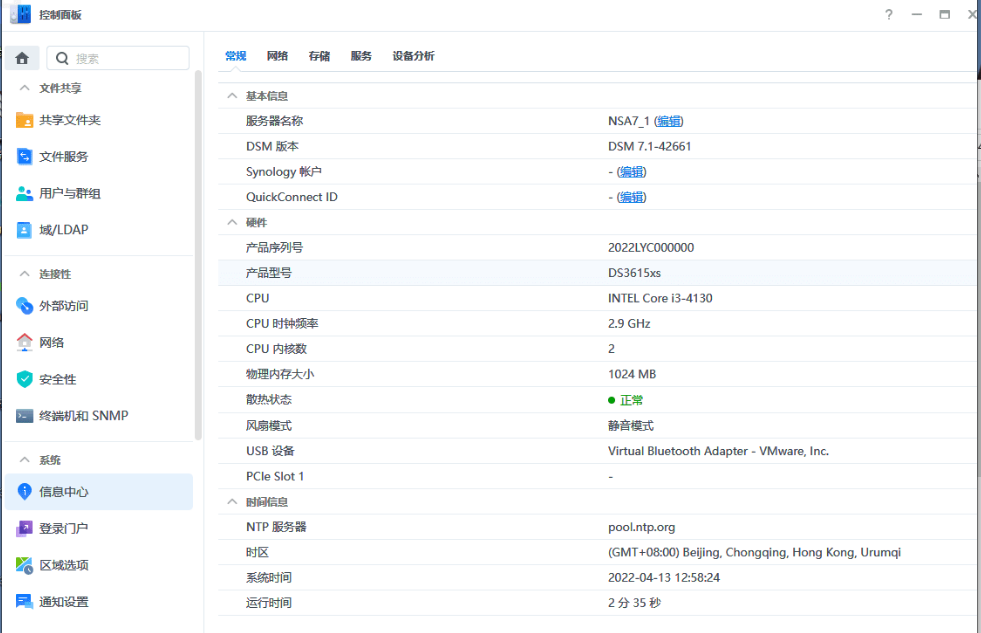Click the CPU 内核数 row label
The height and width of the screenshot is (633, 981).
(x=276, y=349)
